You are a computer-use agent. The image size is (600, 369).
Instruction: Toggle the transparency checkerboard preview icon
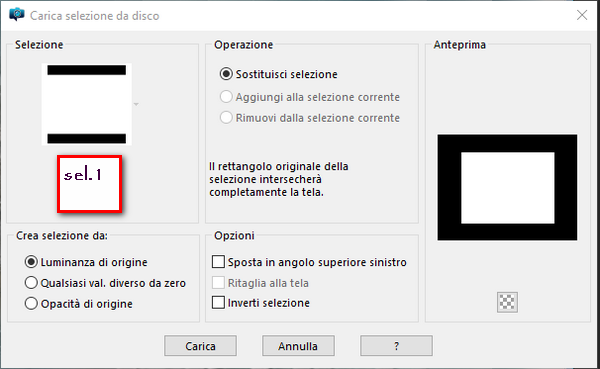tap(507, 302)
